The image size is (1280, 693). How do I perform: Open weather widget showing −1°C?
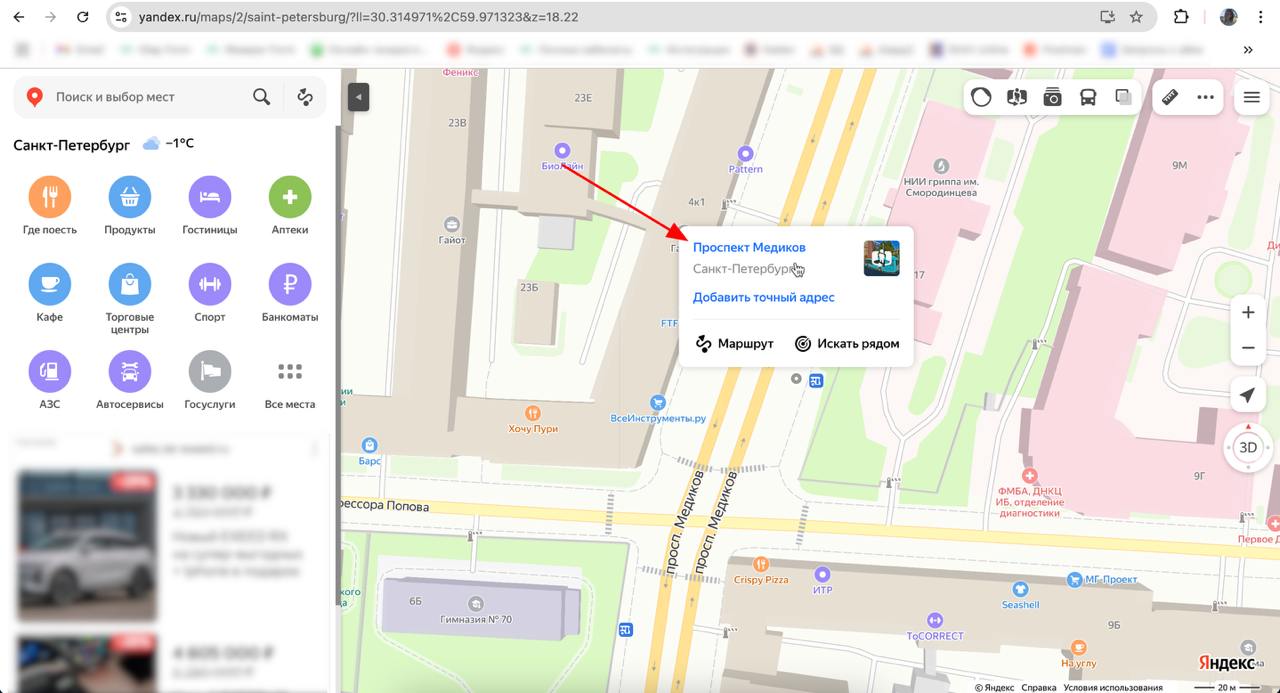click(168, 144)
